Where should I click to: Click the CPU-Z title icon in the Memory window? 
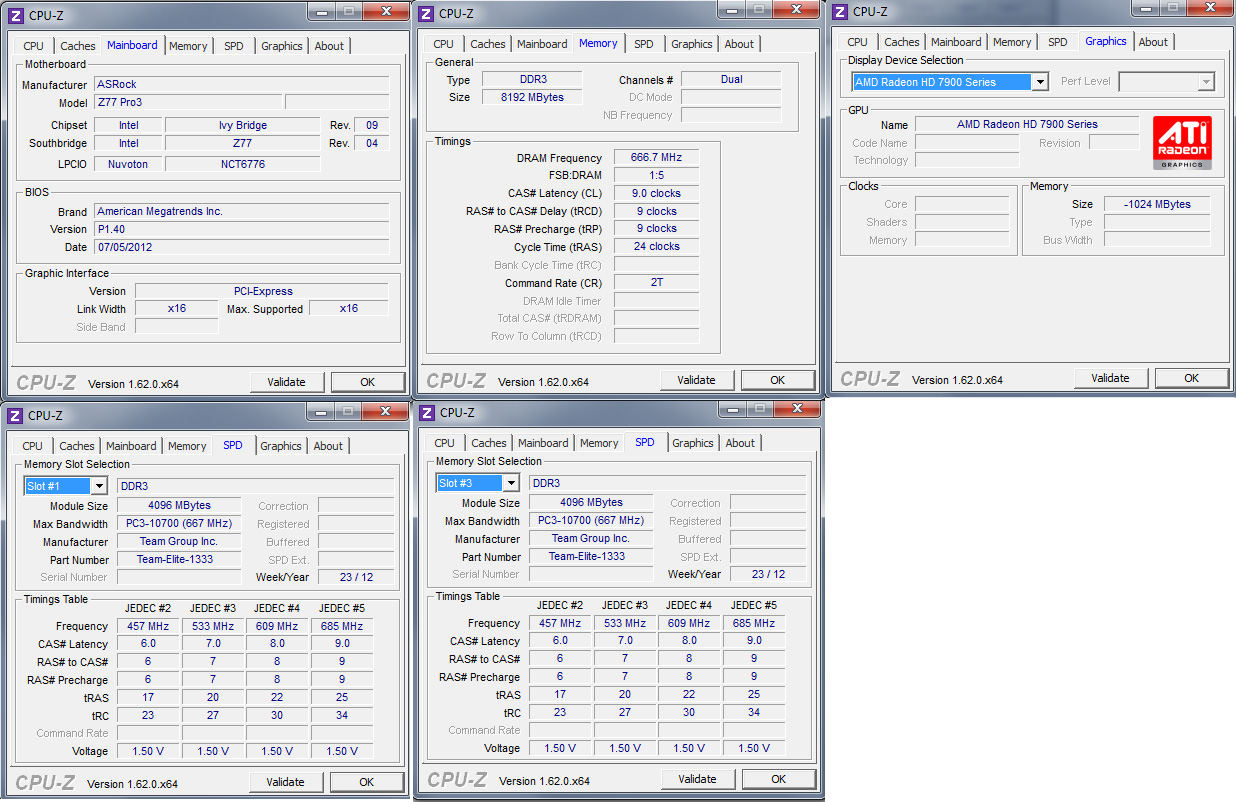[x=426, y=13]
